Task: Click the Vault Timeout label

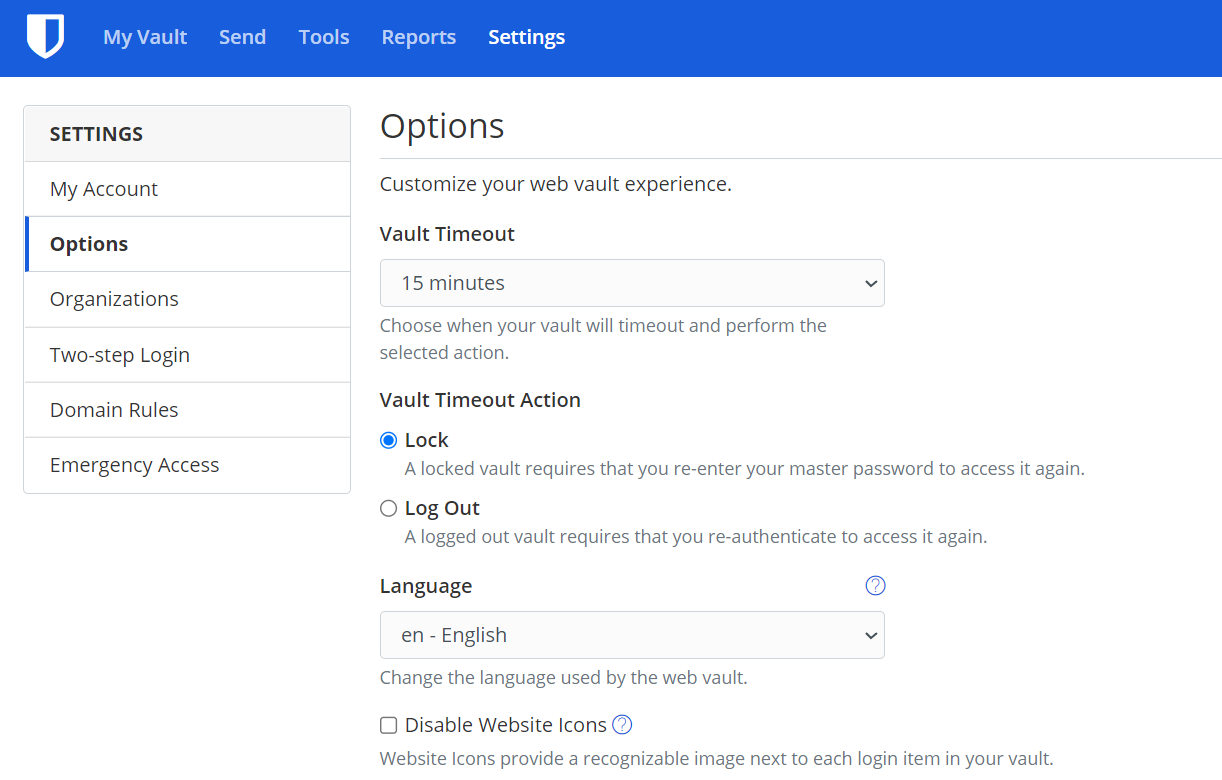Action: [447, 234]
